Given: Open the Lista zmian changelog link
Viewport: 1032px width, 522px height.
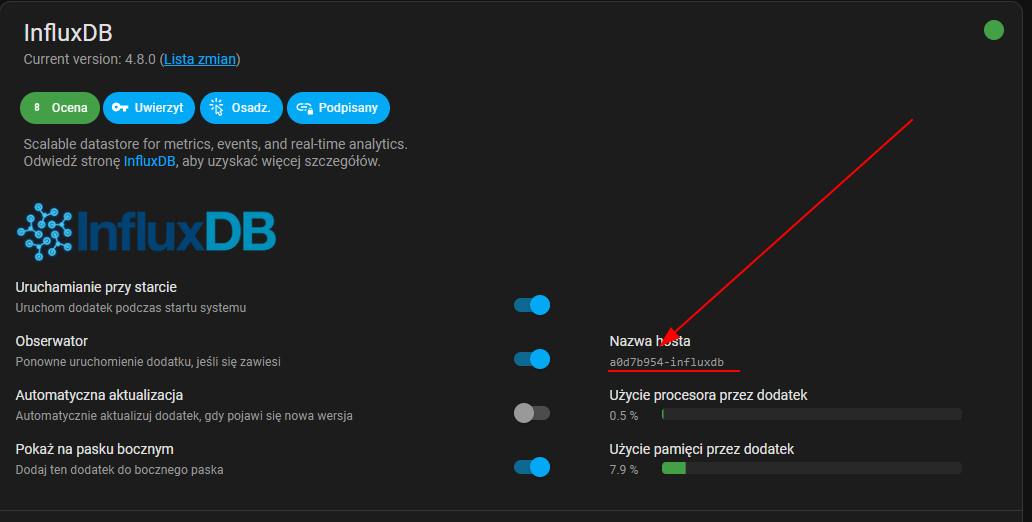Looking at the screenshot, I should click(200, 59).
